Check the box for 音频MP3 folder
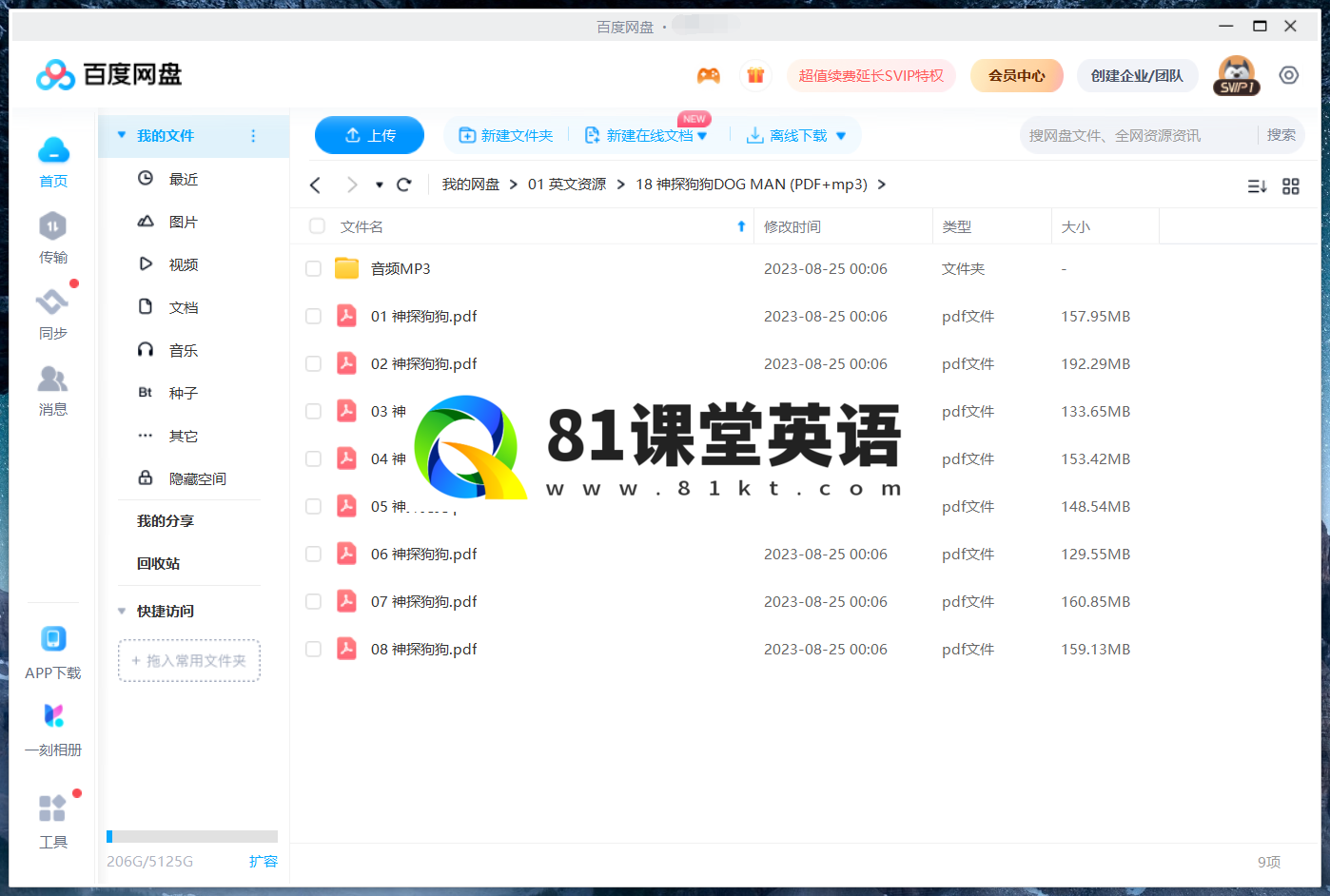This screenshot has height=896, width=1330. pyautogui.click(x=313, y=268)
